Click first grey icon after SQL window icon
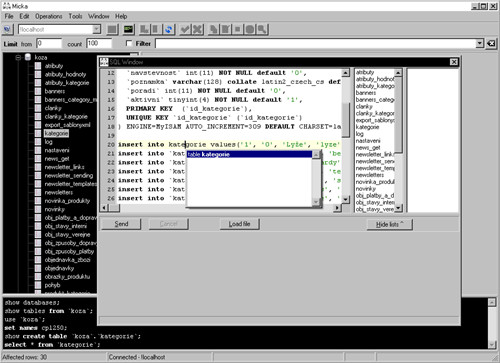Screen dimensions: 500x363 click(144, 29)
